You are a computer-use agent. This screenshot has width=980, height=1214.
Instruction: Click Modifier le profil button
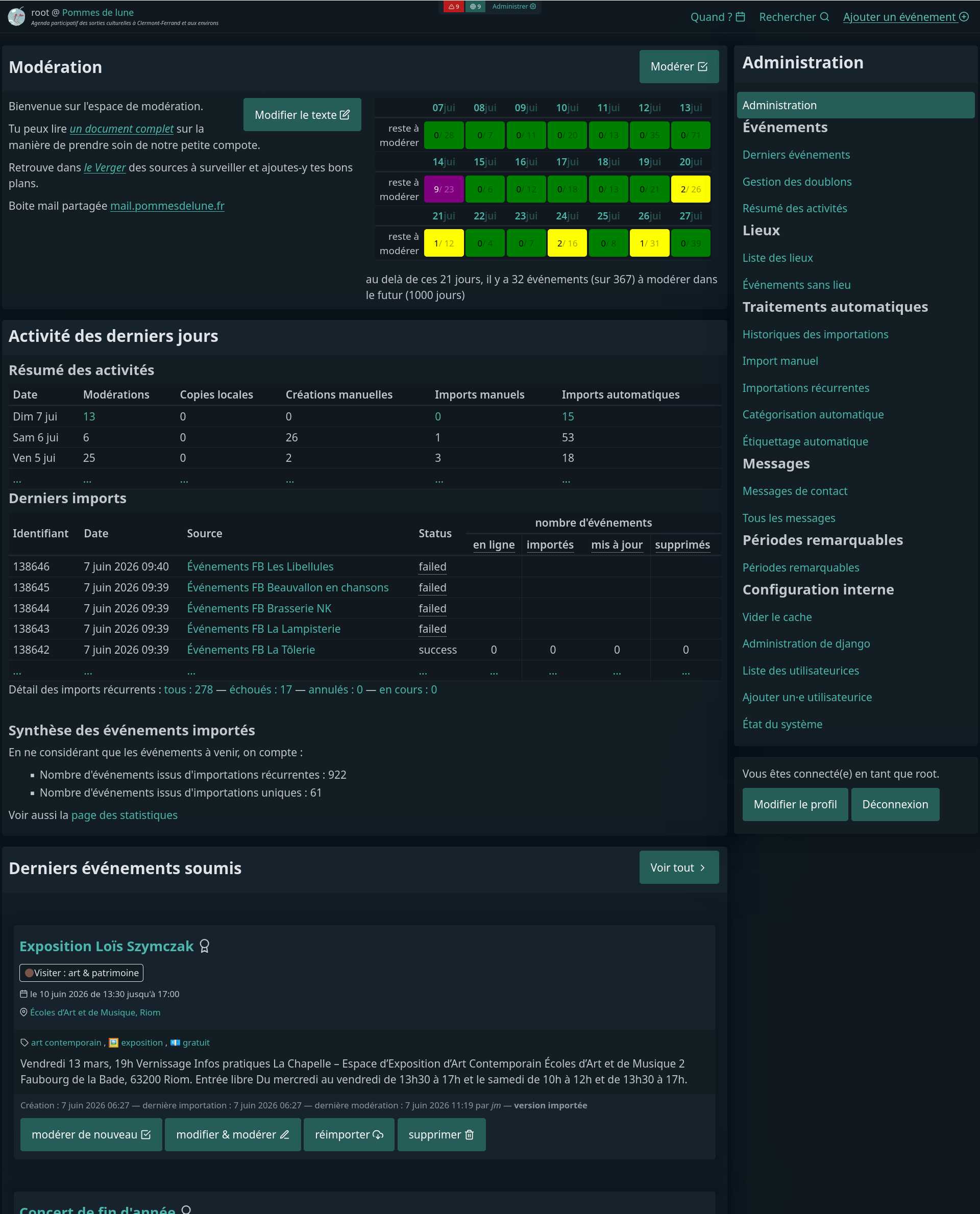[795, 804]
